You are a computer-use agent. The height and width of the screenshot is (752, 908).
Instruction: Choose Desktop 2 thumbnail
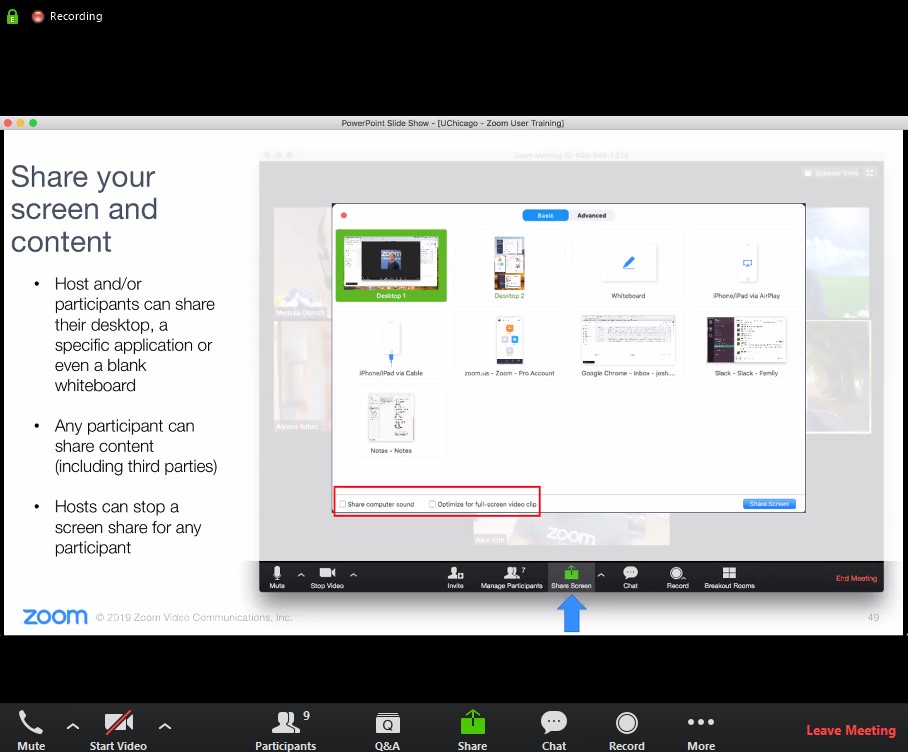coord(509,266)
